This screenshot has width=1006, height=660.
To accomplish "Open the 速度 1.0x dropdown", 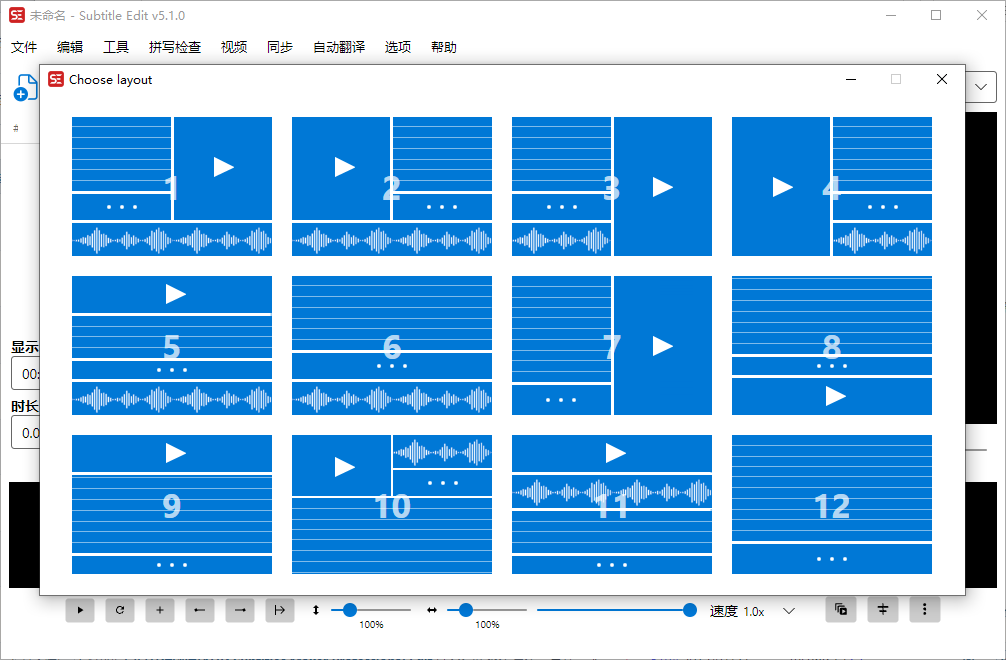I will [753, 611].
